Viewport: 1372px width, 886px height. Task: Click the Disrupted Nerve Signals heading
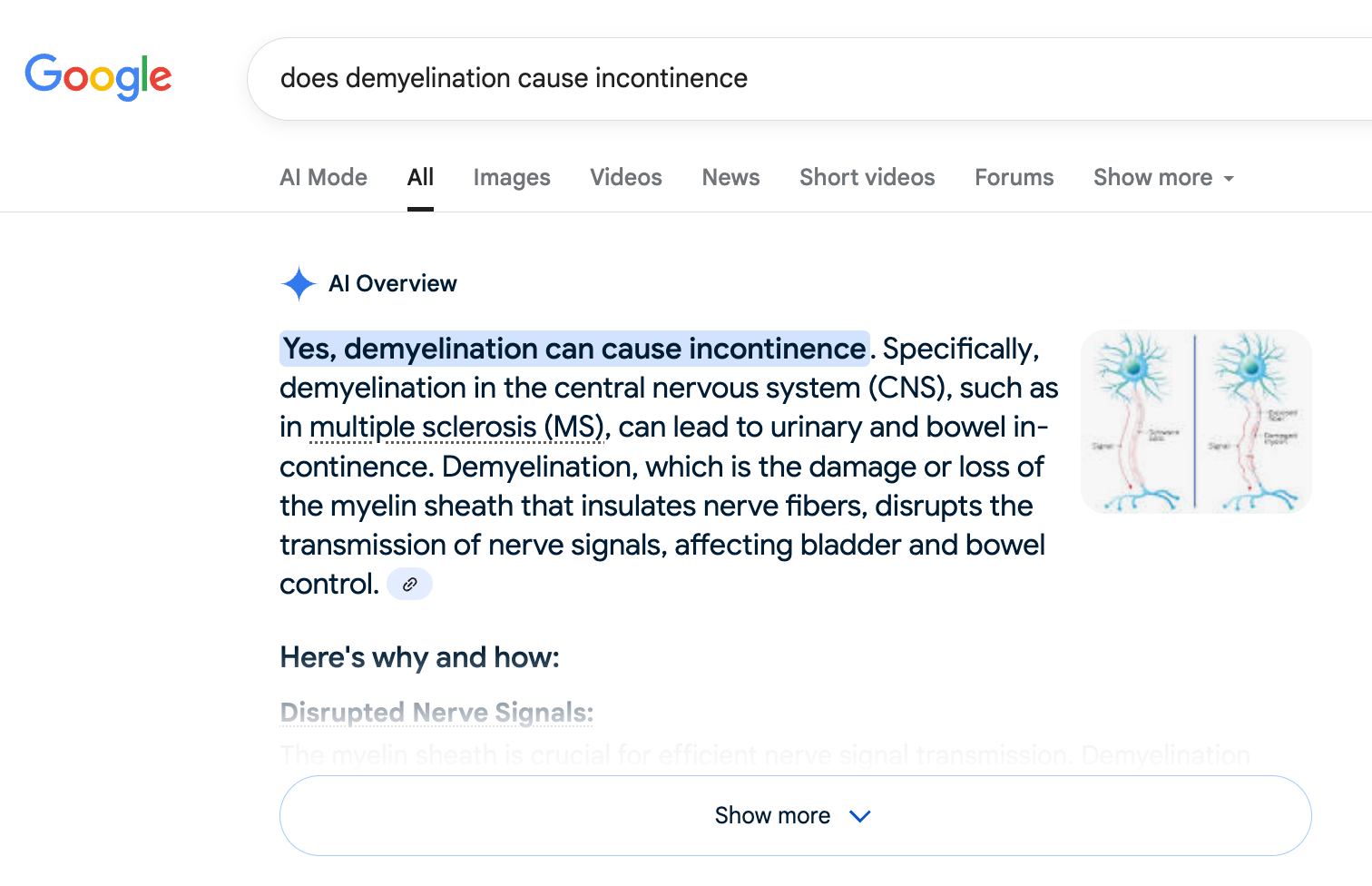tap(436, 713)
